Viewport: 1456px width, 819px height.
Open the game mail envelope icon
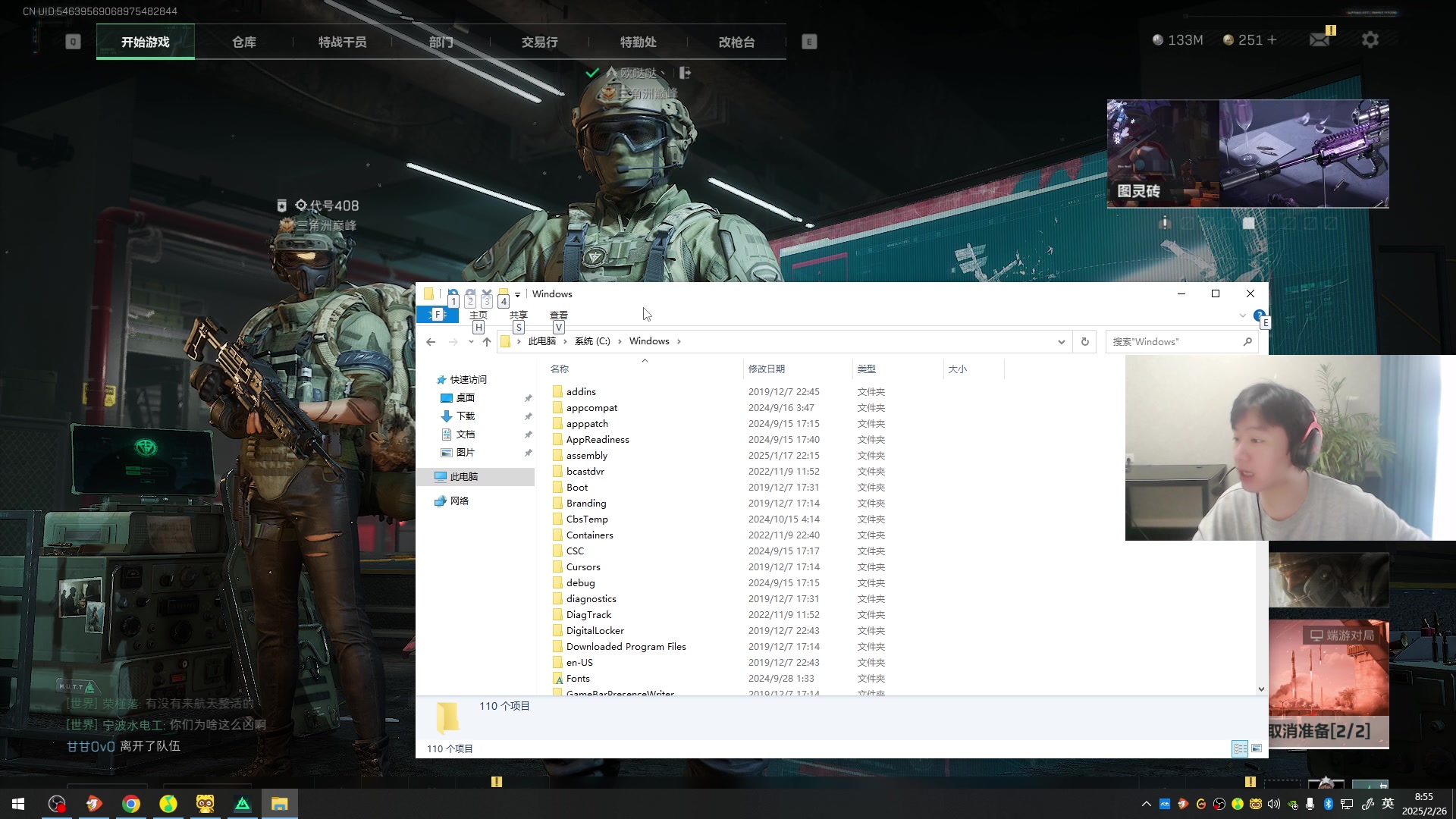[1320, 39]
